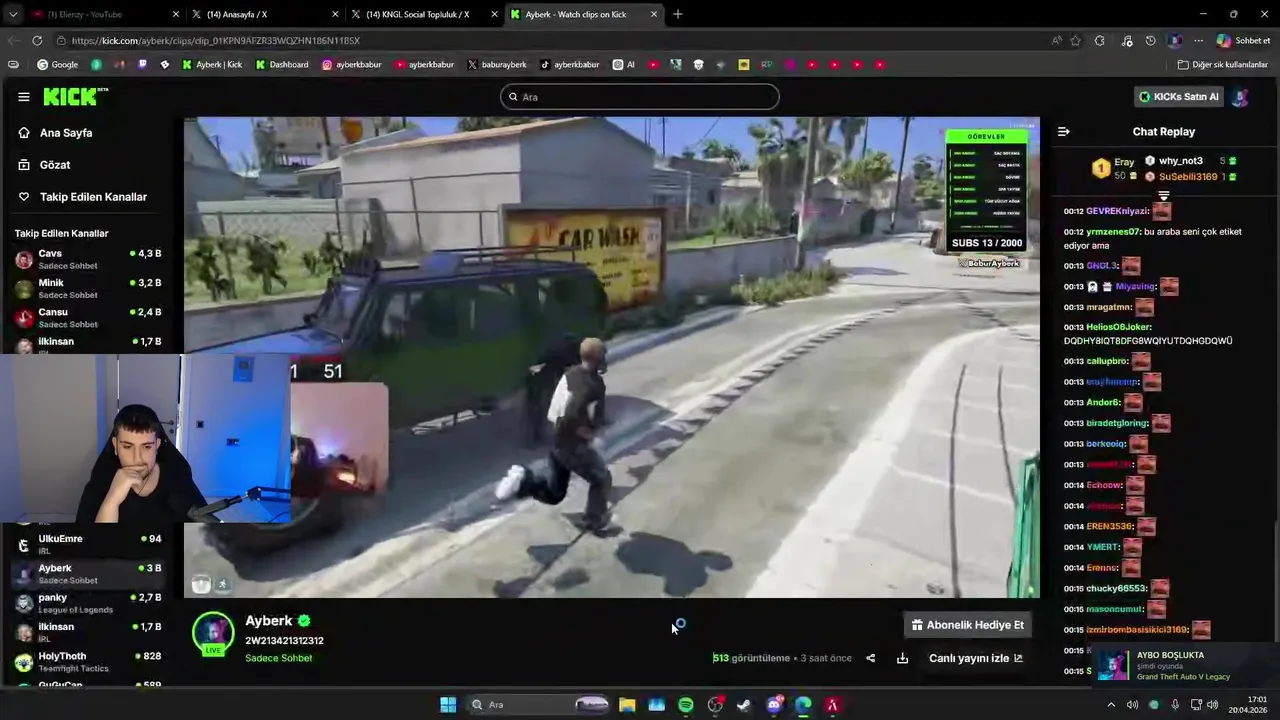Click the Ayberk channel avatar below the video
This screenshot has width=1280, height=720.
coord(213,634)
